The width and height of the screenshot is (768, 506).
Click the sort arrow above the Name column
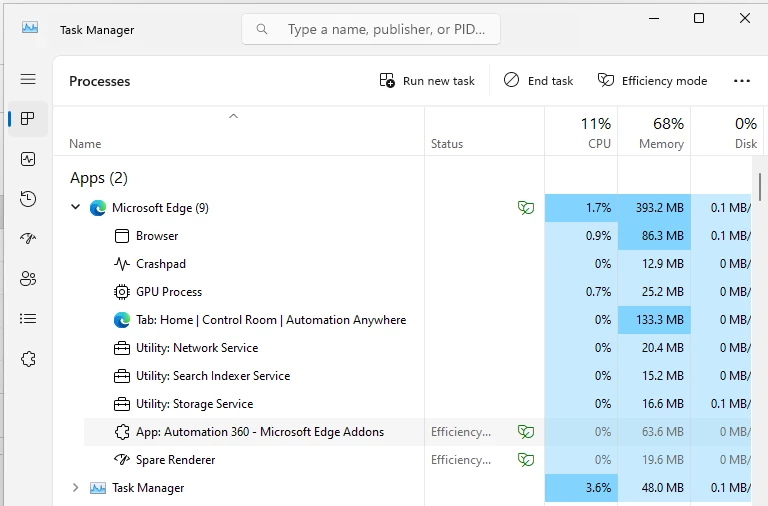coord(234,116)
